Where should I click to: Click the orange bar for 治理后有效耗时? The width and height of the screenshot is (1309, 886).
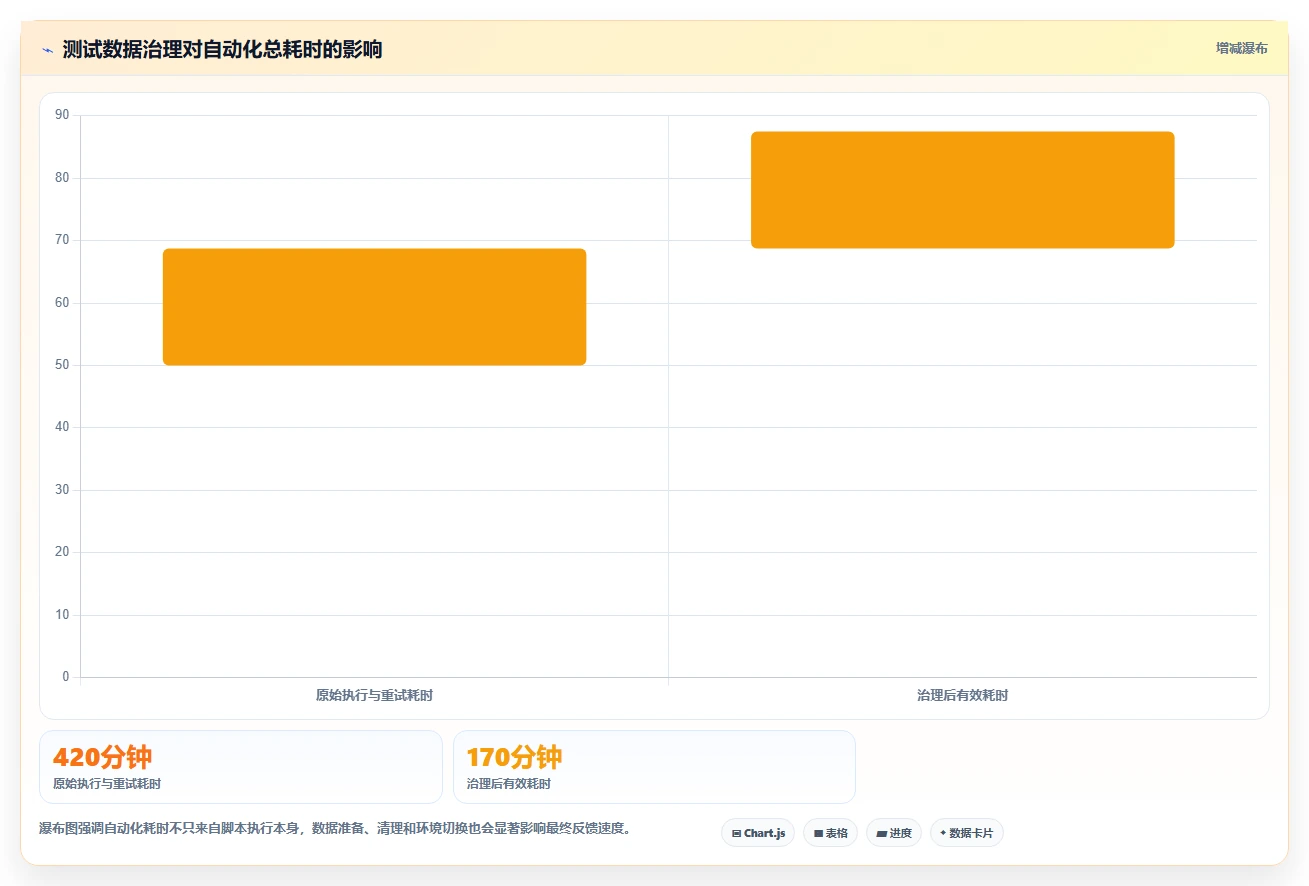coord(962,190)
